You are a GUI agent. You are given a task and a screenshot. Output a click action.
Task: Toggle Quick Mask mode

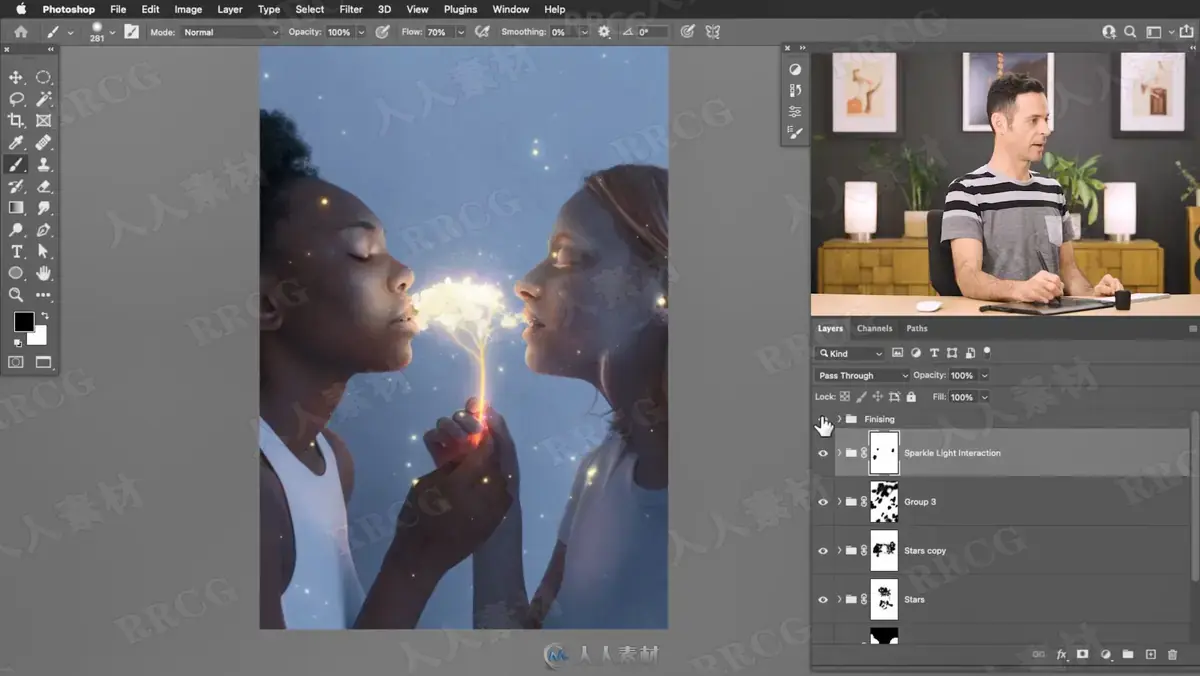(x=16, y=362)
